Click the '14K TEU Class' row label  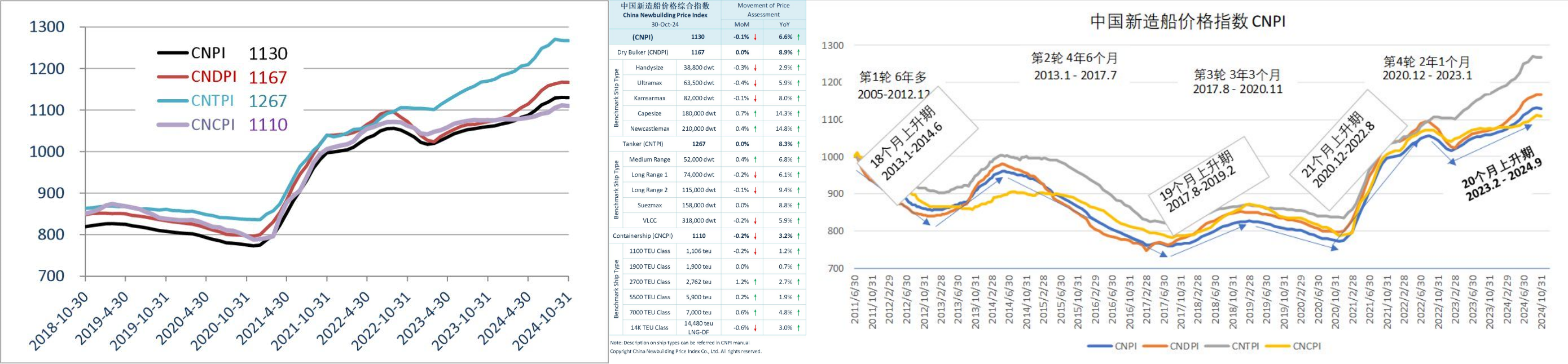649,328
